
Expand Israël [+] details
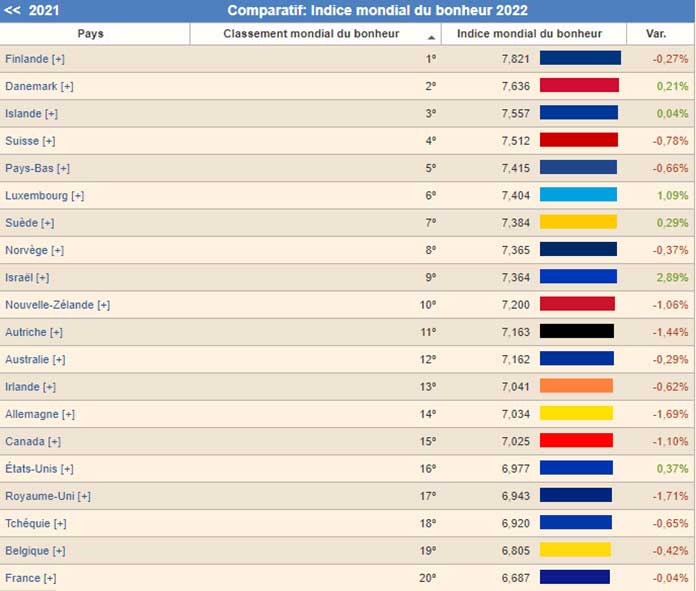click(x=43, y=278)
